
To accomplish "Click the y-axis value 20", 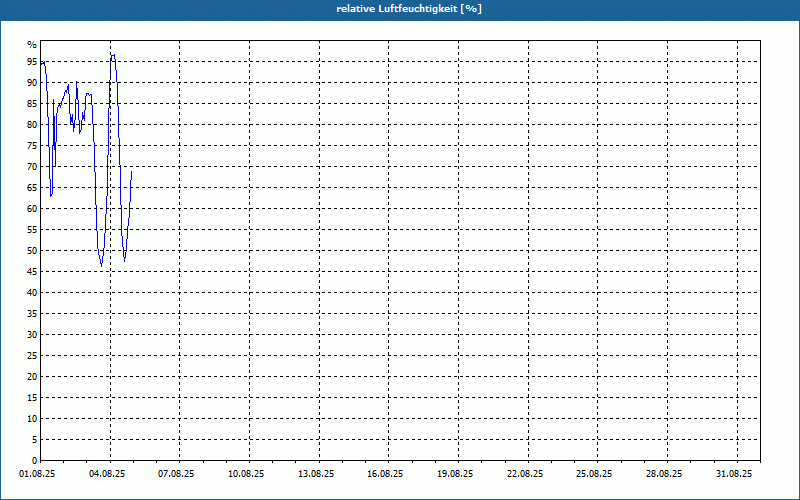I will coord(32,377).
